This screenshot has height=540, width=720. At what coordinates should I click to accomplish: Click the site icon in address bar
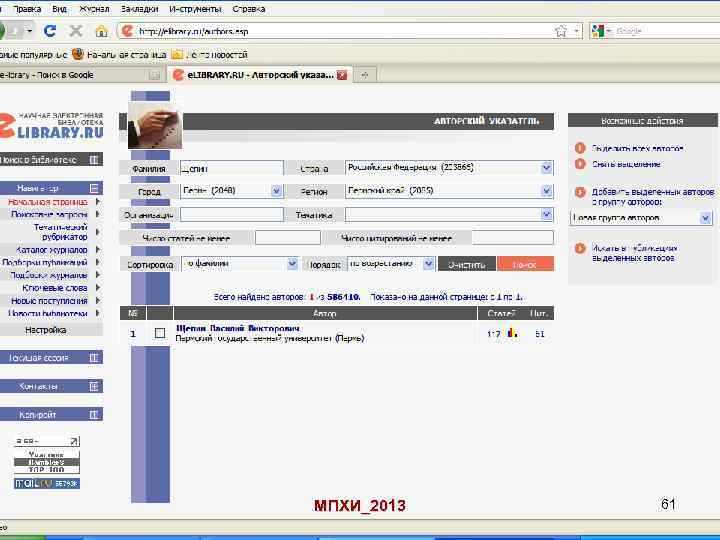coord(128,31)
